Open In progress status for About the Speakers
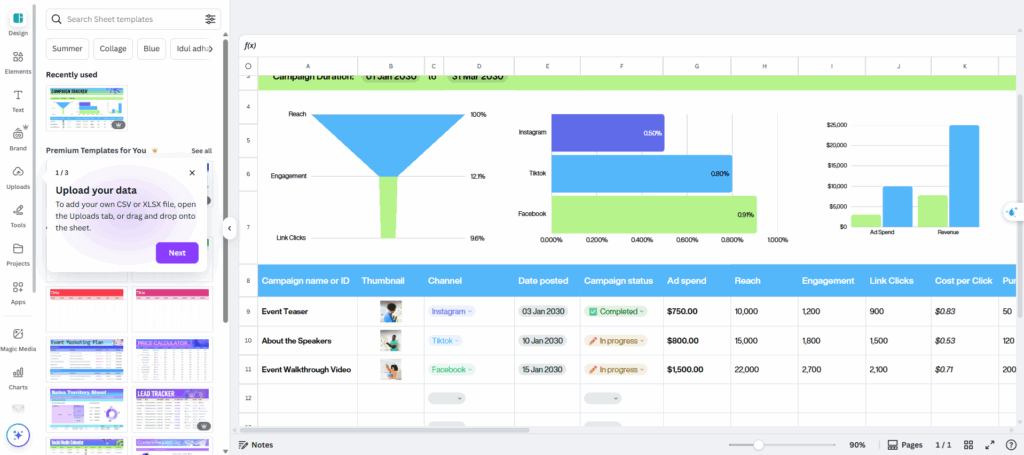Viewport: 1024px width, 455px height. tap(615, 340)
